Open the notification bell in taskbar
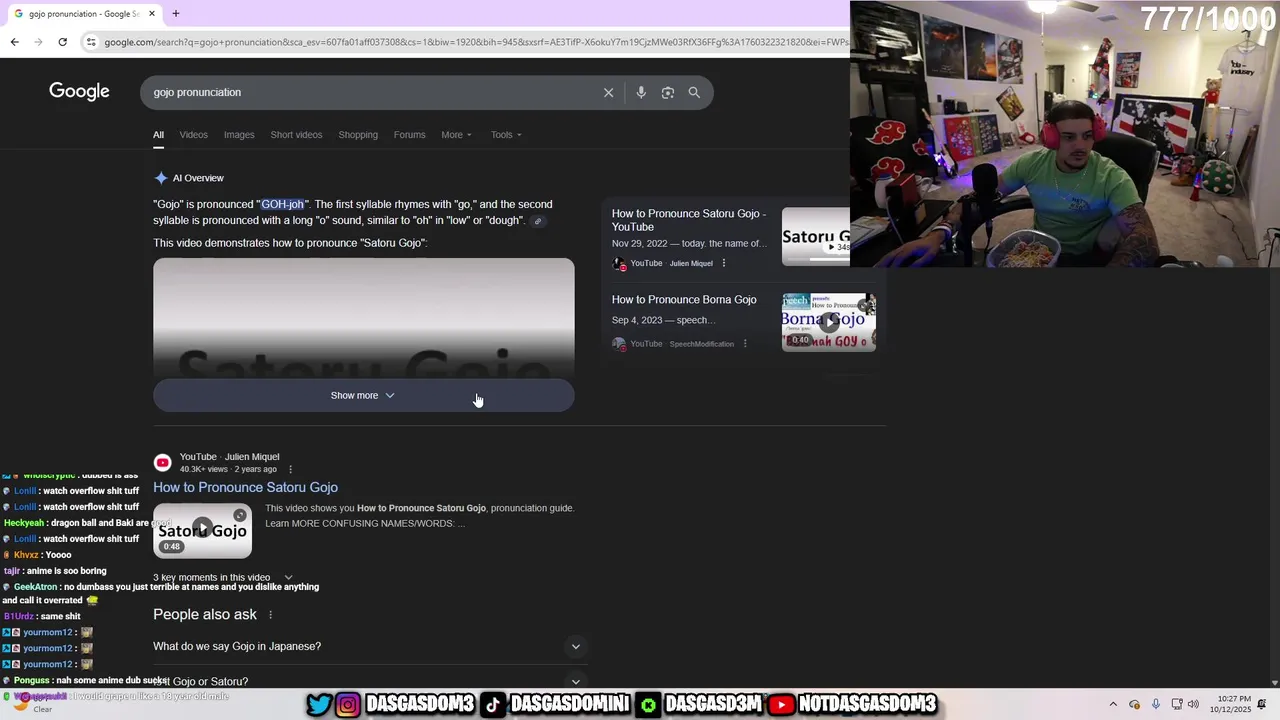This screenshot has height=720, width=1280. 1262,704
